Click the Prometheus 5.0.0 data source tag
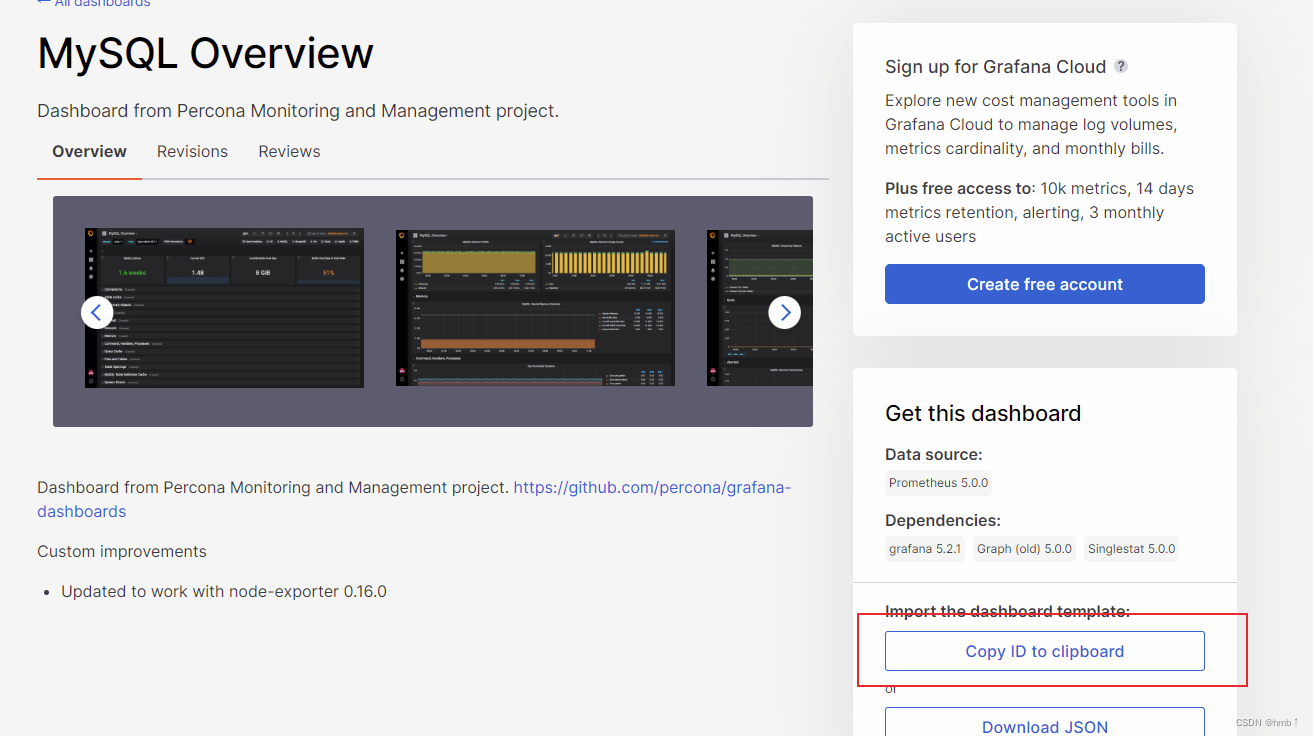 938,483
